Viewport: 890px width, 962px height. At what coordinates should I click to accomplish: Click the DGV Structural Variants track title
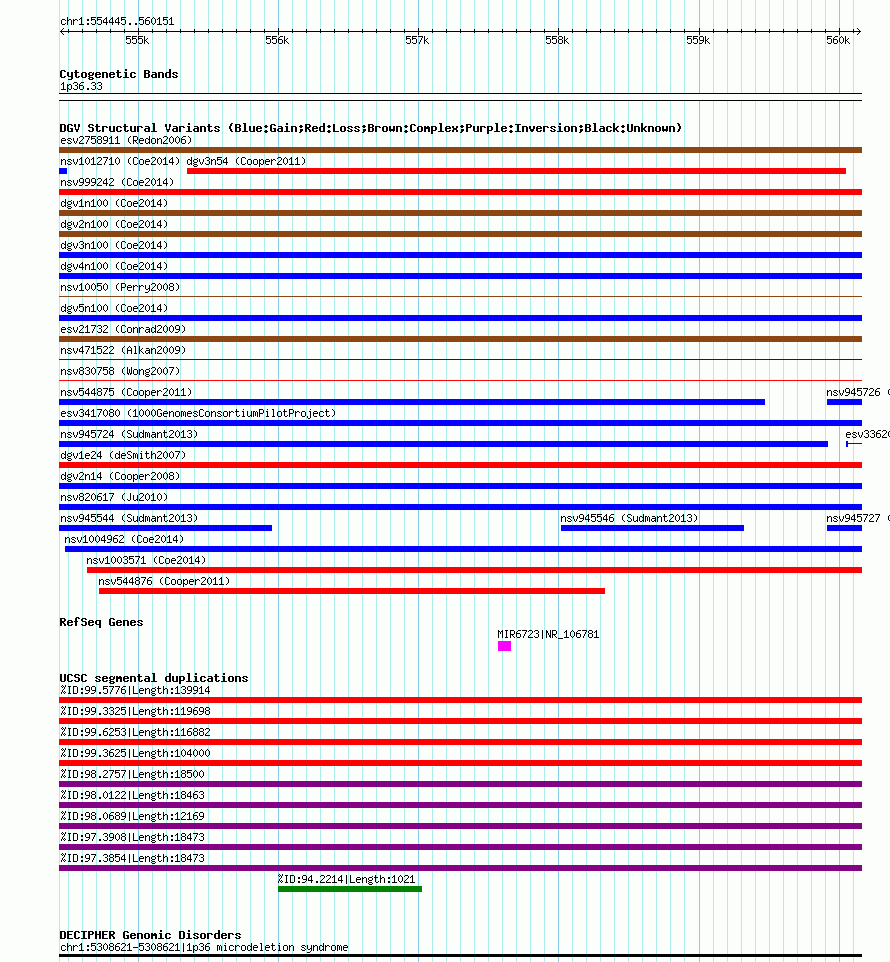click(370, 128)
